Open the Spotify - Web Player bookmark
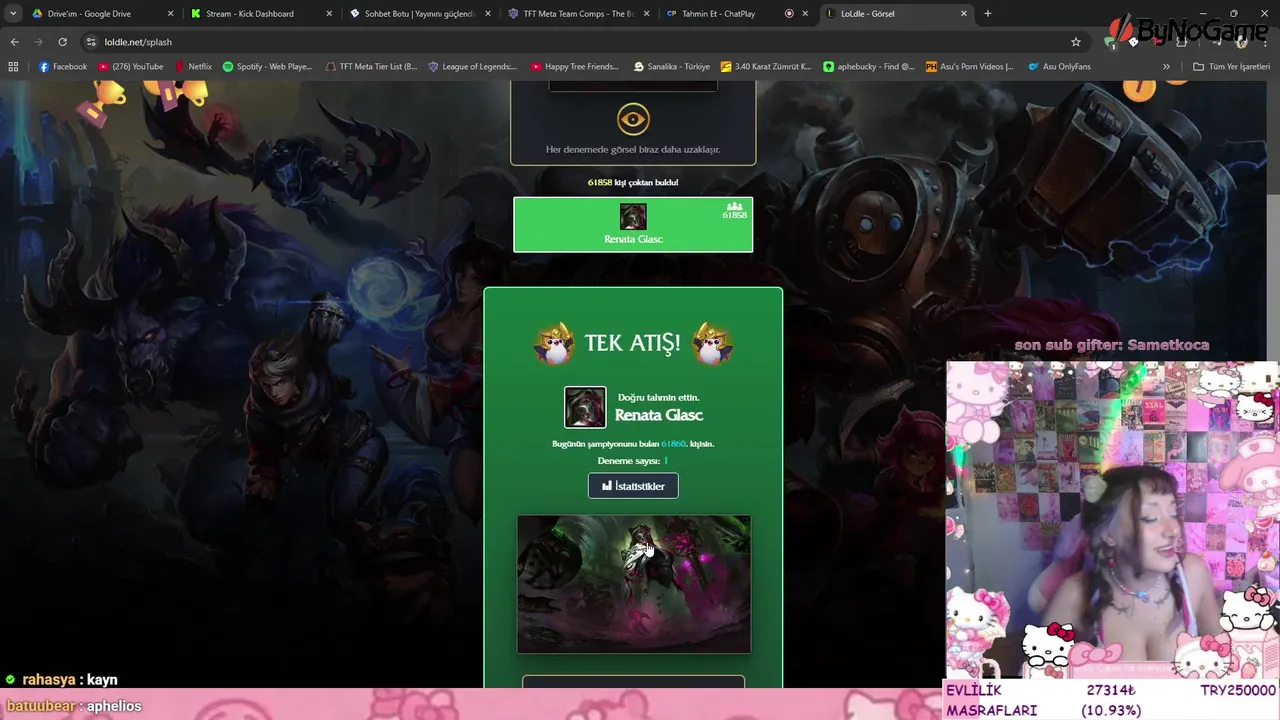This screenshot has width=1280, height=720. (x=268, y=67)
